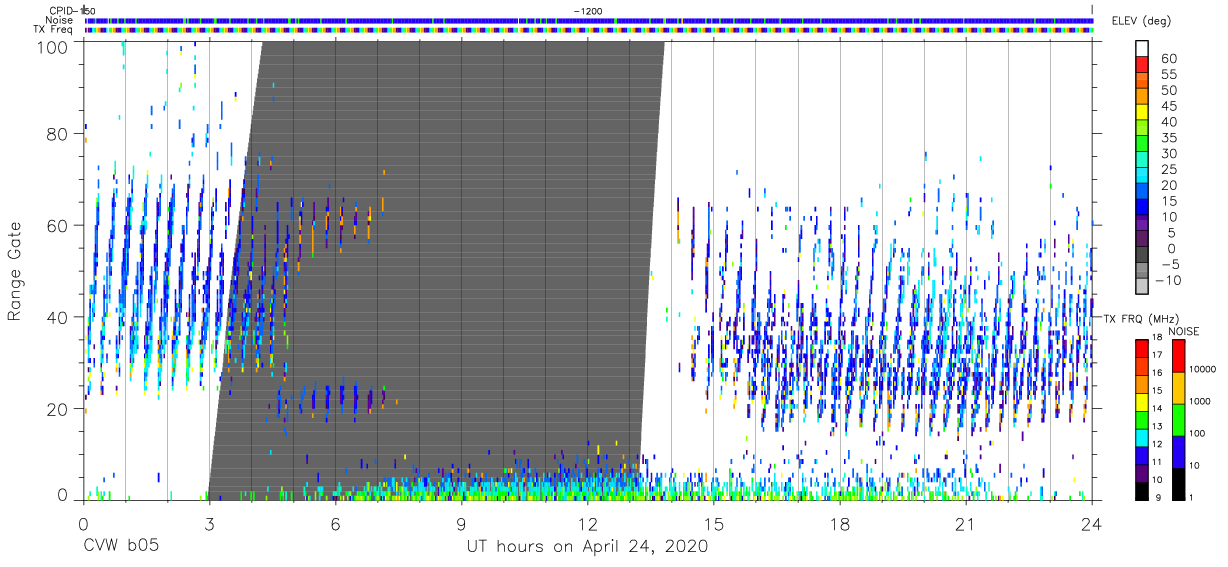
Task: Click the '9' hour tick on UT axis
Action: (462, 523)
